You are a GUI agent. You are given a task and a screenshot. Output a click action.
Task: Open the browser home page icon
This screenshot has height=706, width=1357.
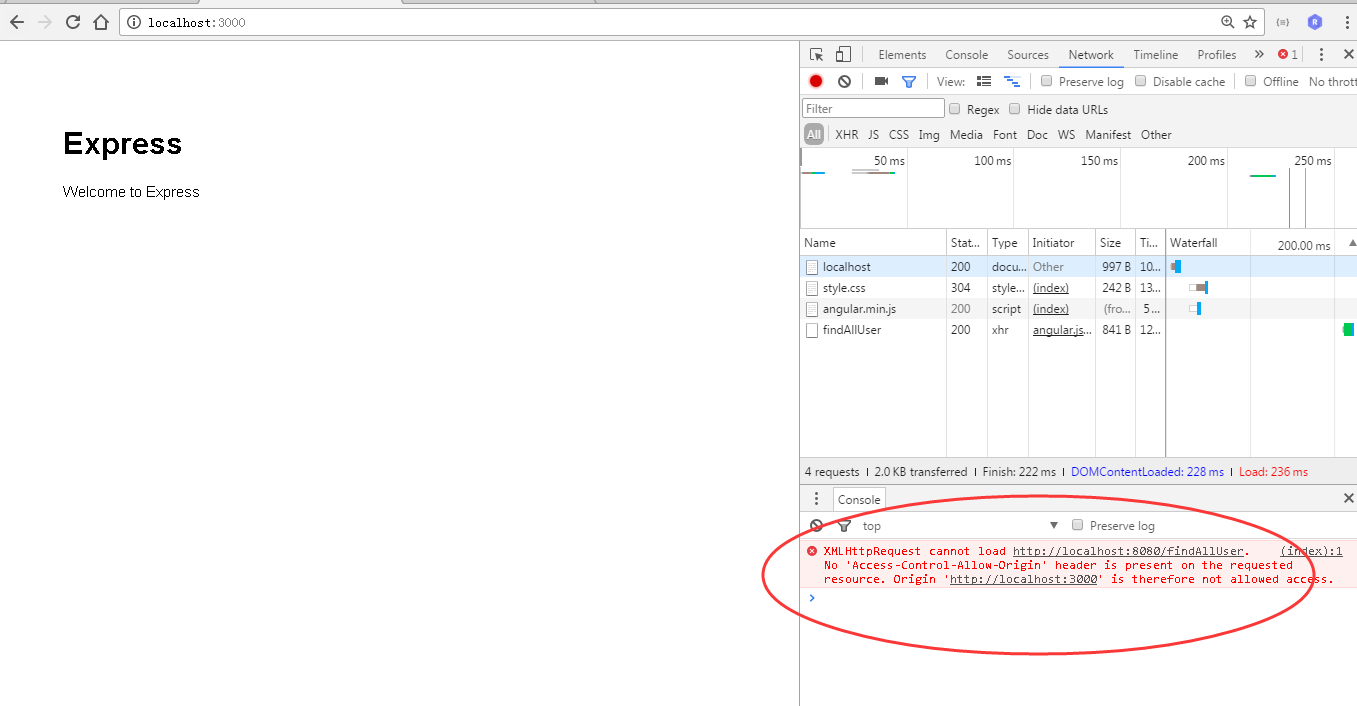point(100,22)
